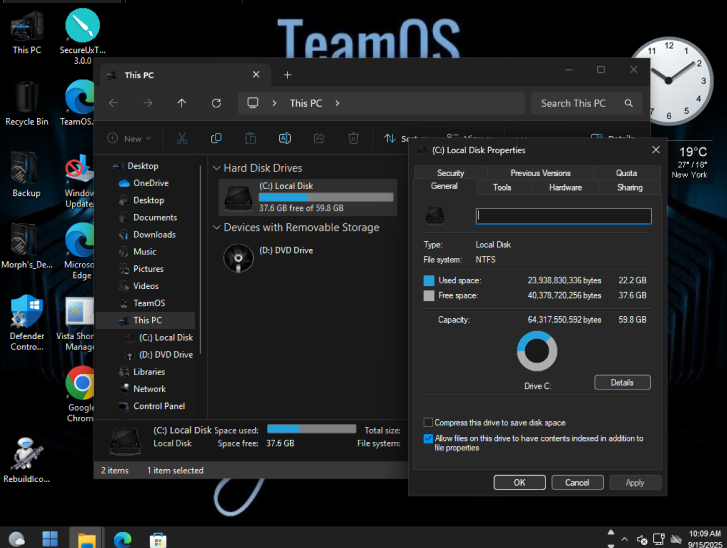The width and height of the screenshot is (727, 548).
Task: Switch to the Previous Versions tab
Action: coord(540,173)
